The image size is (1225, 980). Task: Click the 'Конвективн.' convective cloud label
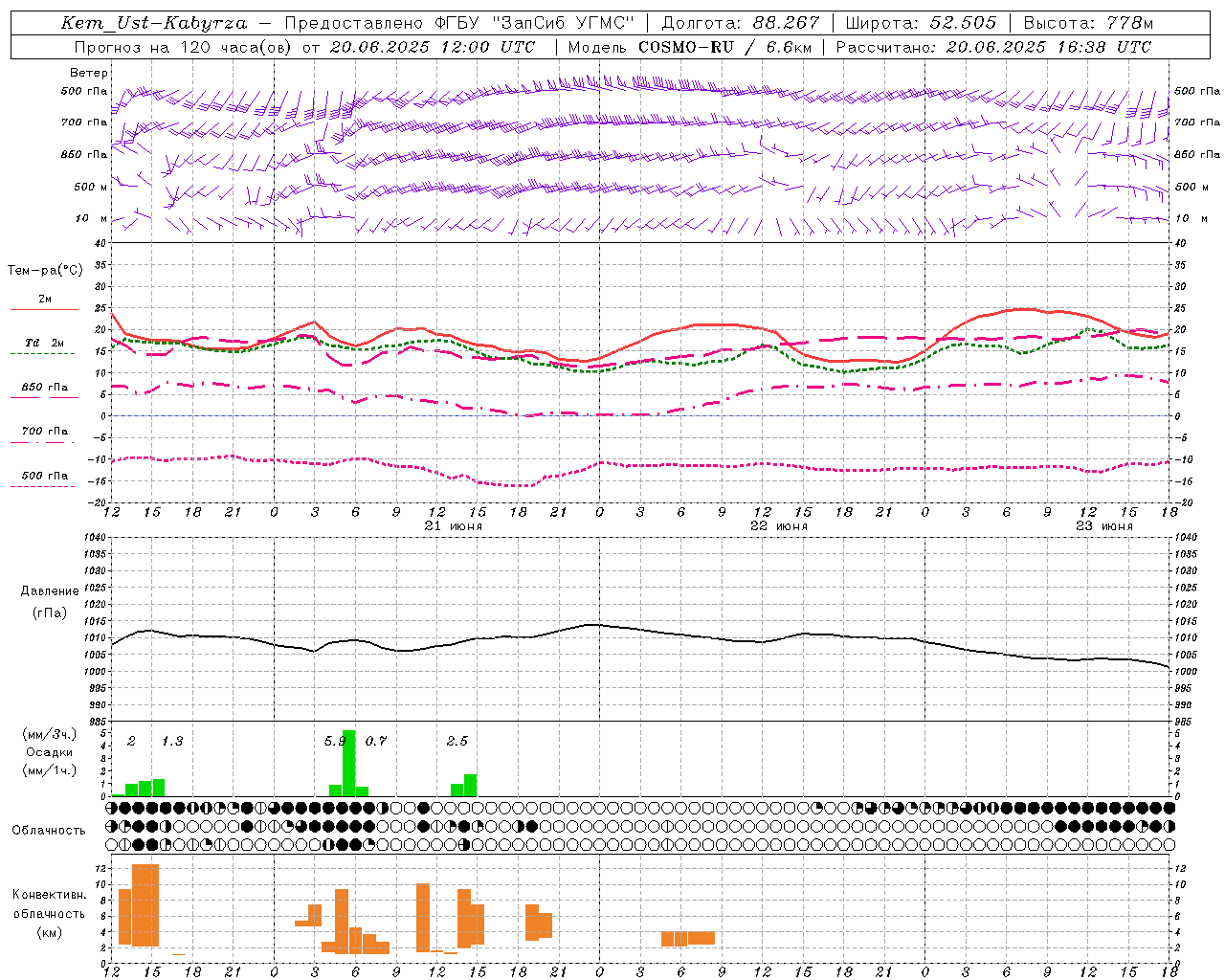[x=50, y=895]
